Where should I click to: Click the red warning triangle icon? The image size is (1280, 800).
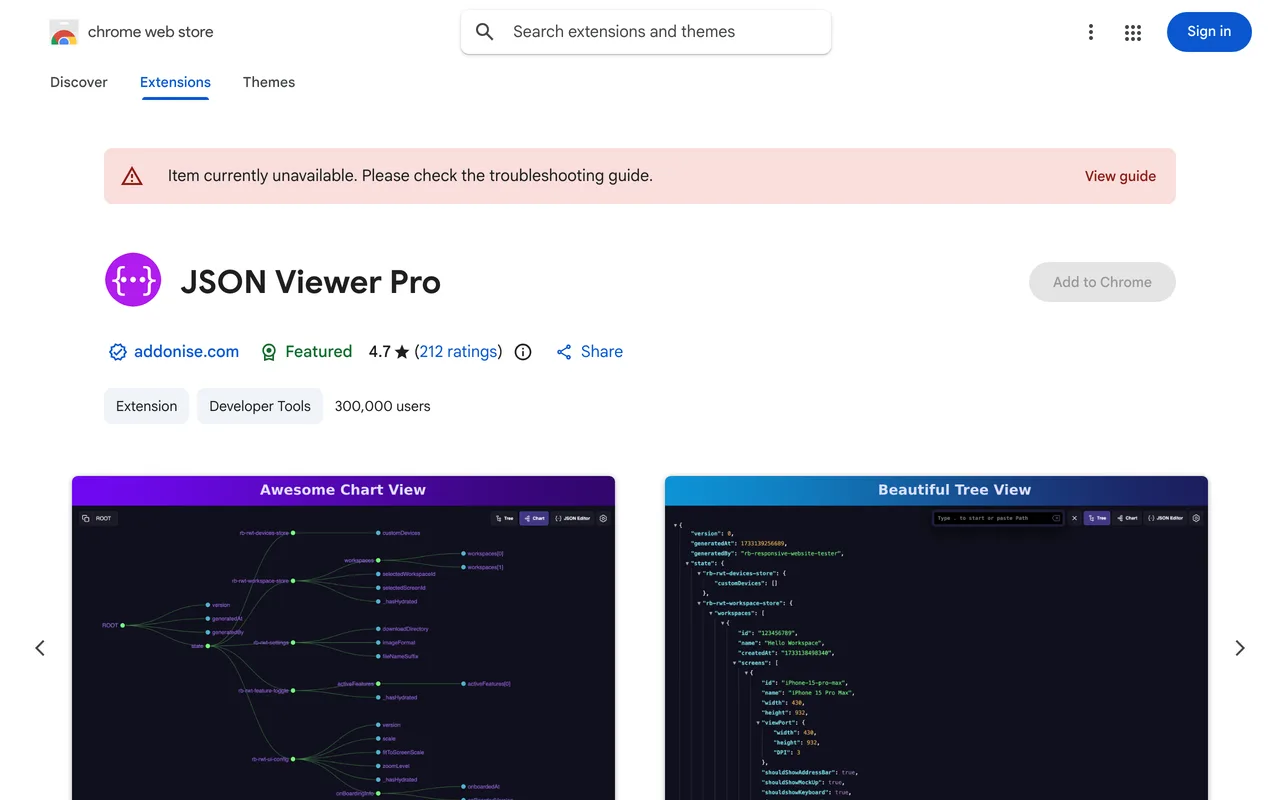(x=132, y=176)
